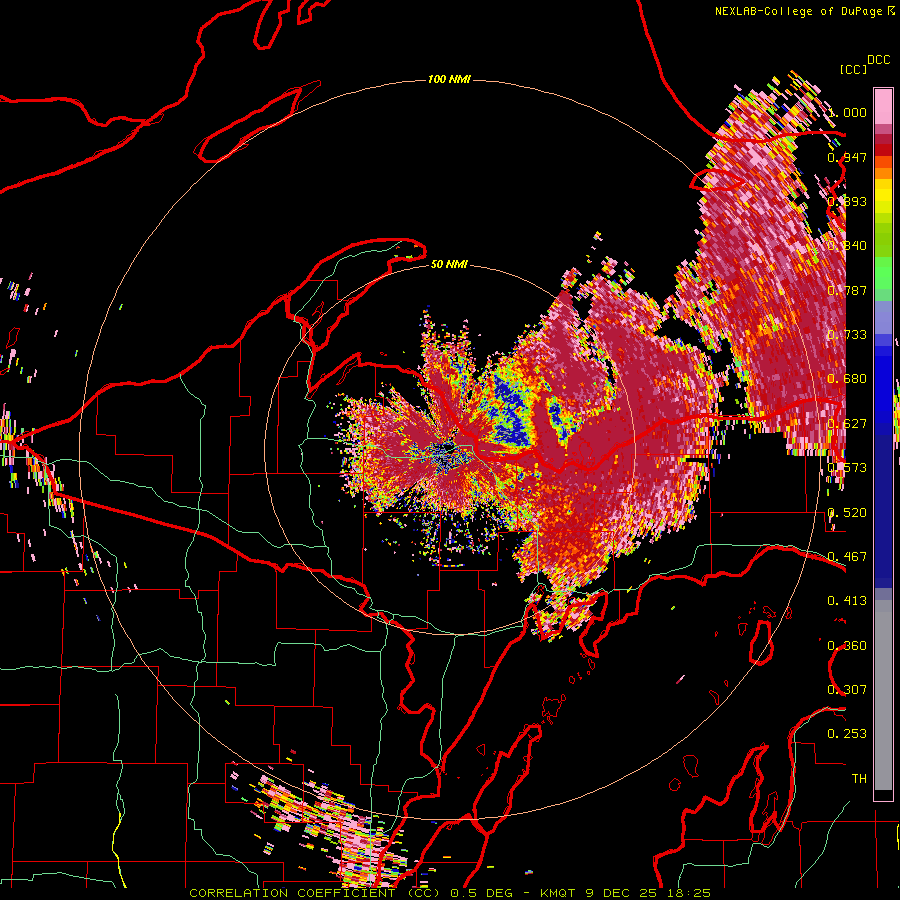Pick the gray band near the legend bottom
This screenshot has width=900, height=900.
tap(883, 695)
